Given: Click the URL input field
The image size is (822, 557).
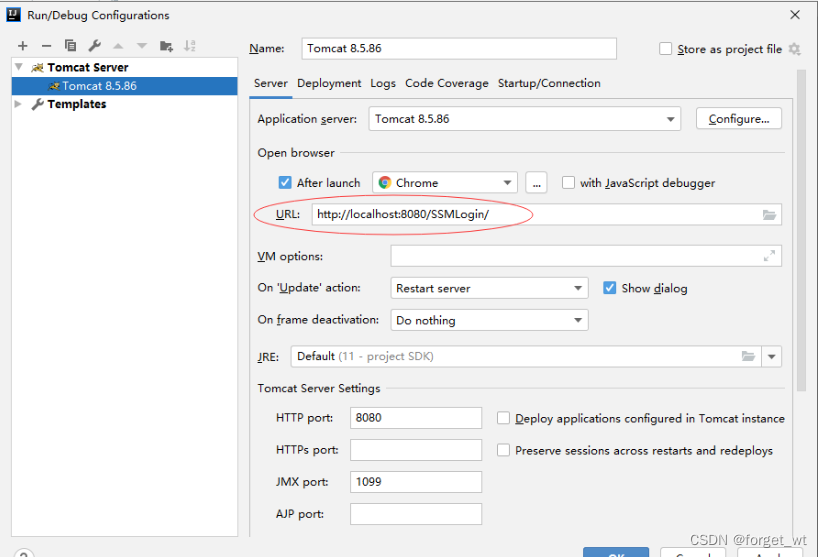Looking at the screenshot, I should [x=547, y=215].
